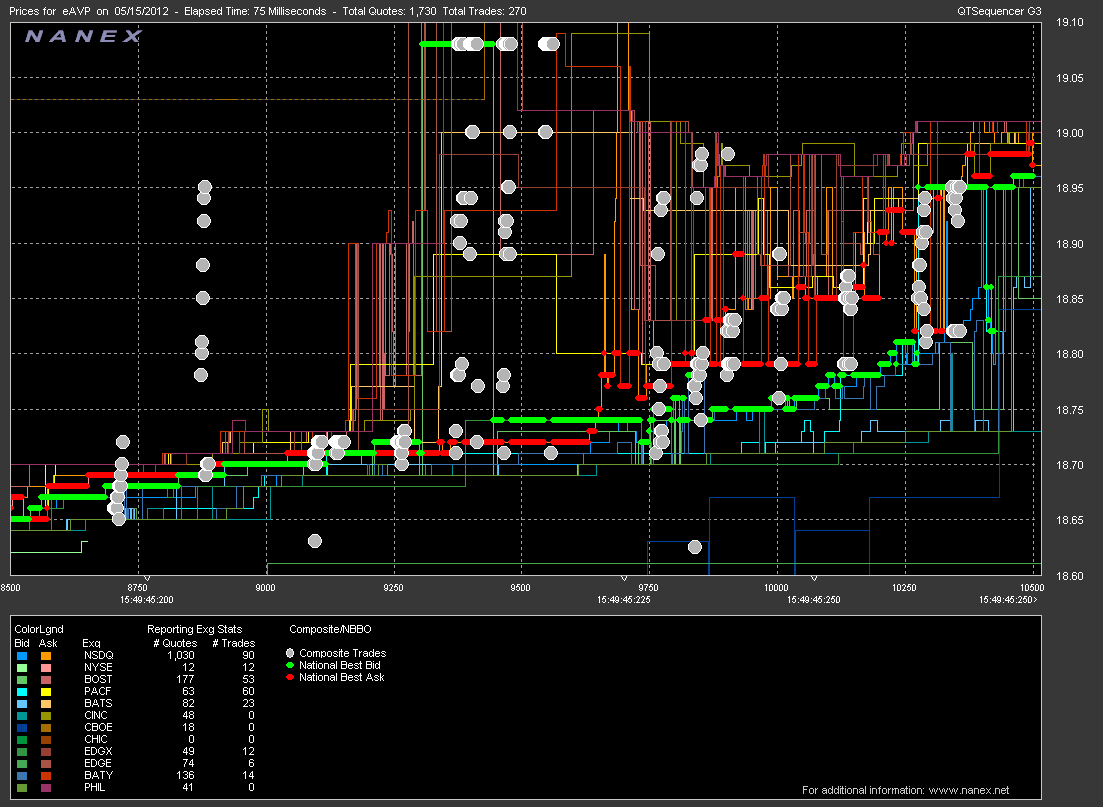Click the 19.10 price axis label
1103x807 pixels.
point(1070,23)
